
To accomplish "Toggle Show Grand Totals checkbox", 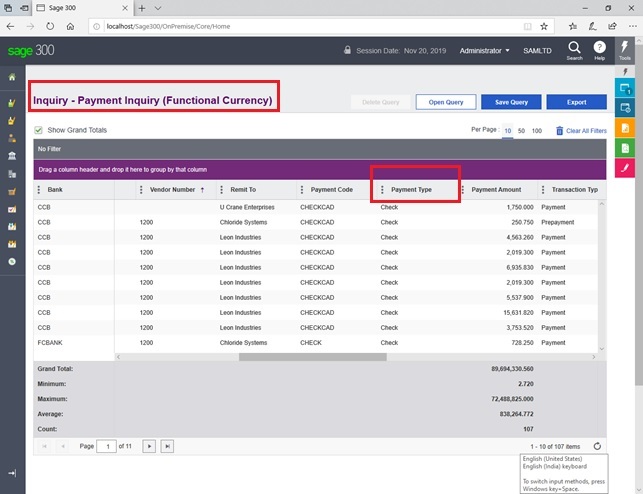I will tap(39, 130).
